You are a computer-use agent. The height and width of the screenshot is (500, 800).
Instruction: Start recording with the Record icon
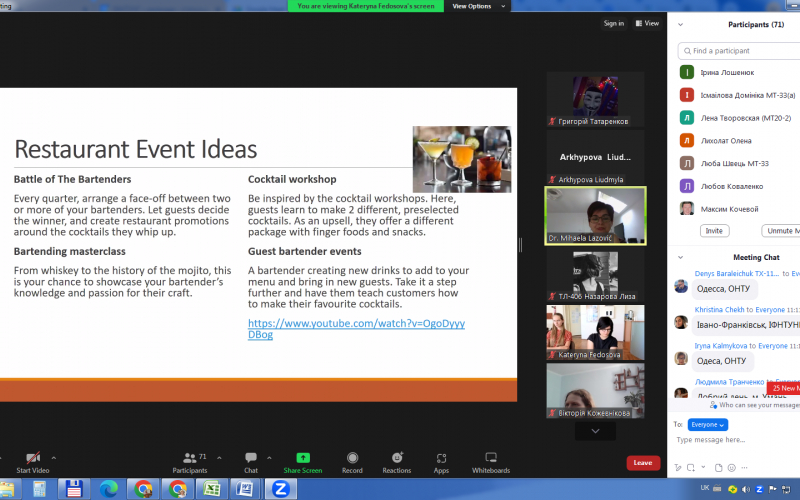[x=352, y=458]
